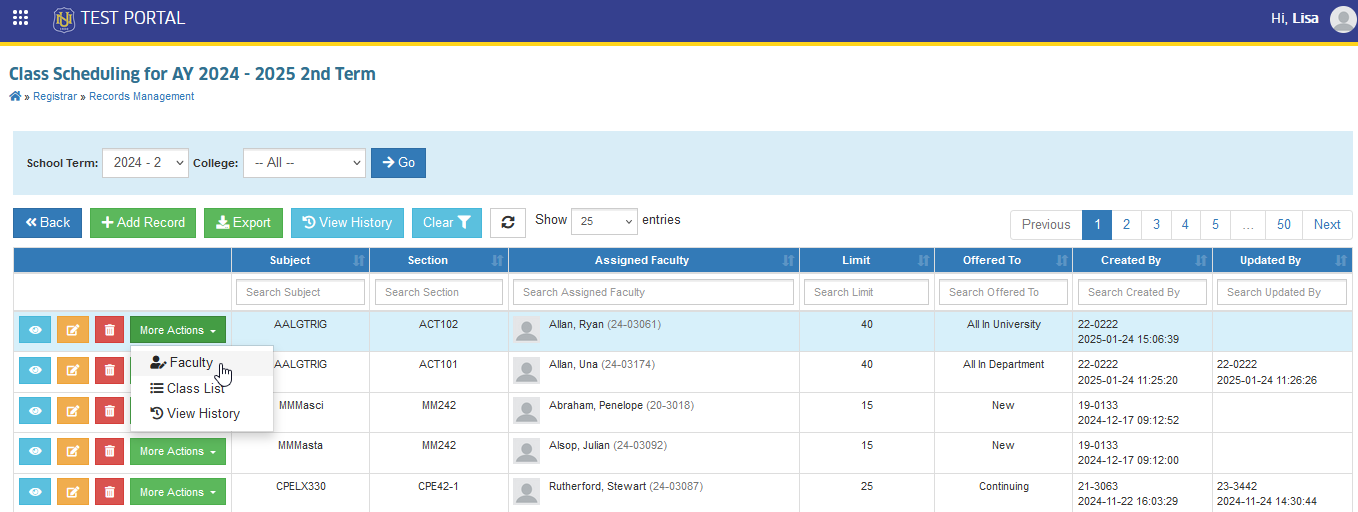Click the home icon in breadcrumb
This screenshot has height=512, width=1358.
point(15,96)
